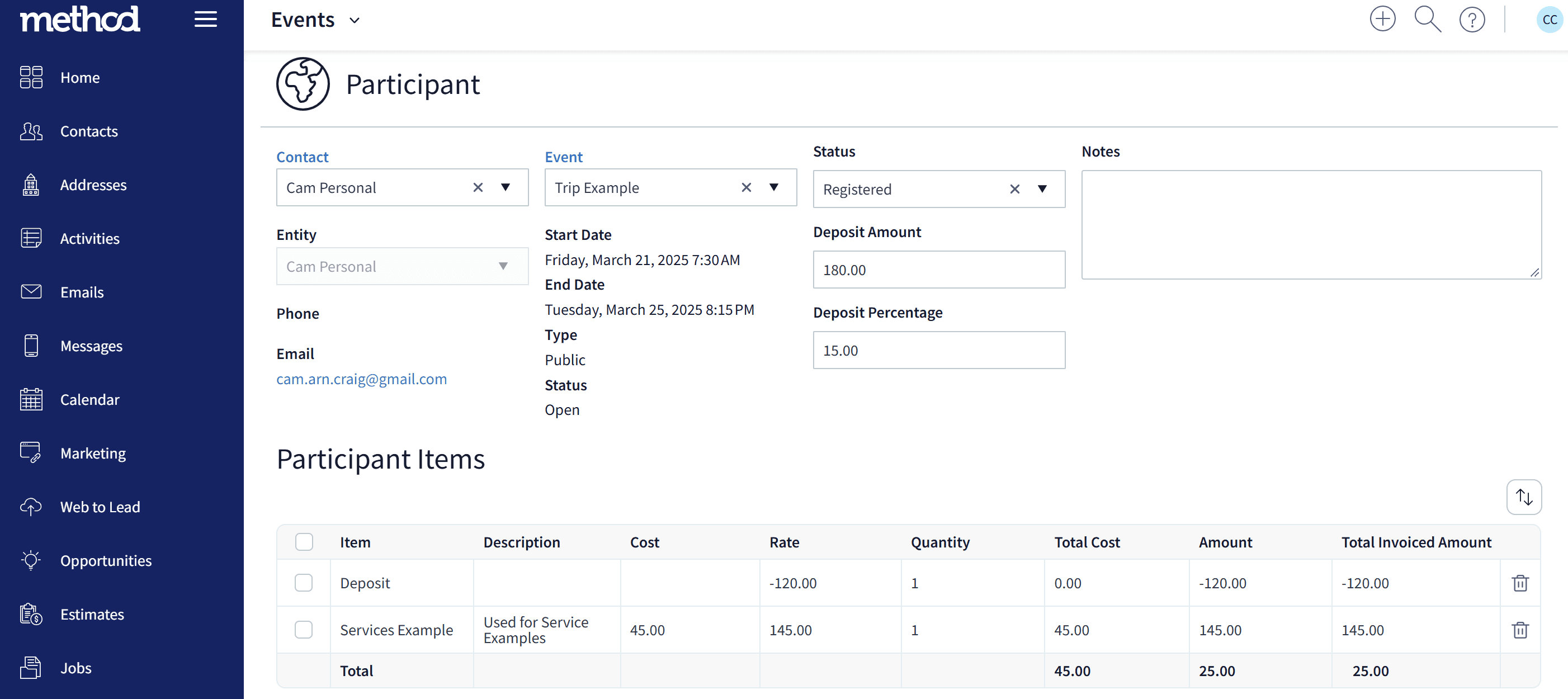Clear the Contact field selection
Image resolution: width=1568 pixels, height=699 pixels.
[478, 187]
